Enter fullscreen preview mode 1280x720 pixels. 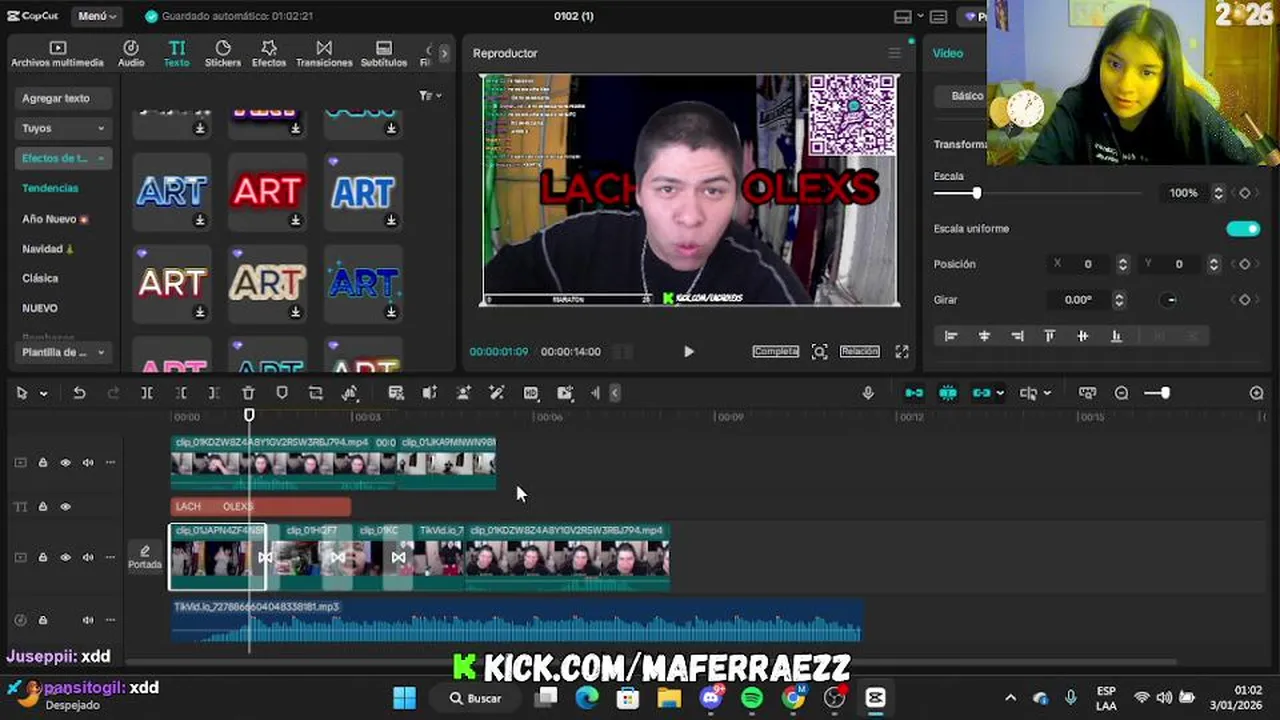[x=902, y=351]
